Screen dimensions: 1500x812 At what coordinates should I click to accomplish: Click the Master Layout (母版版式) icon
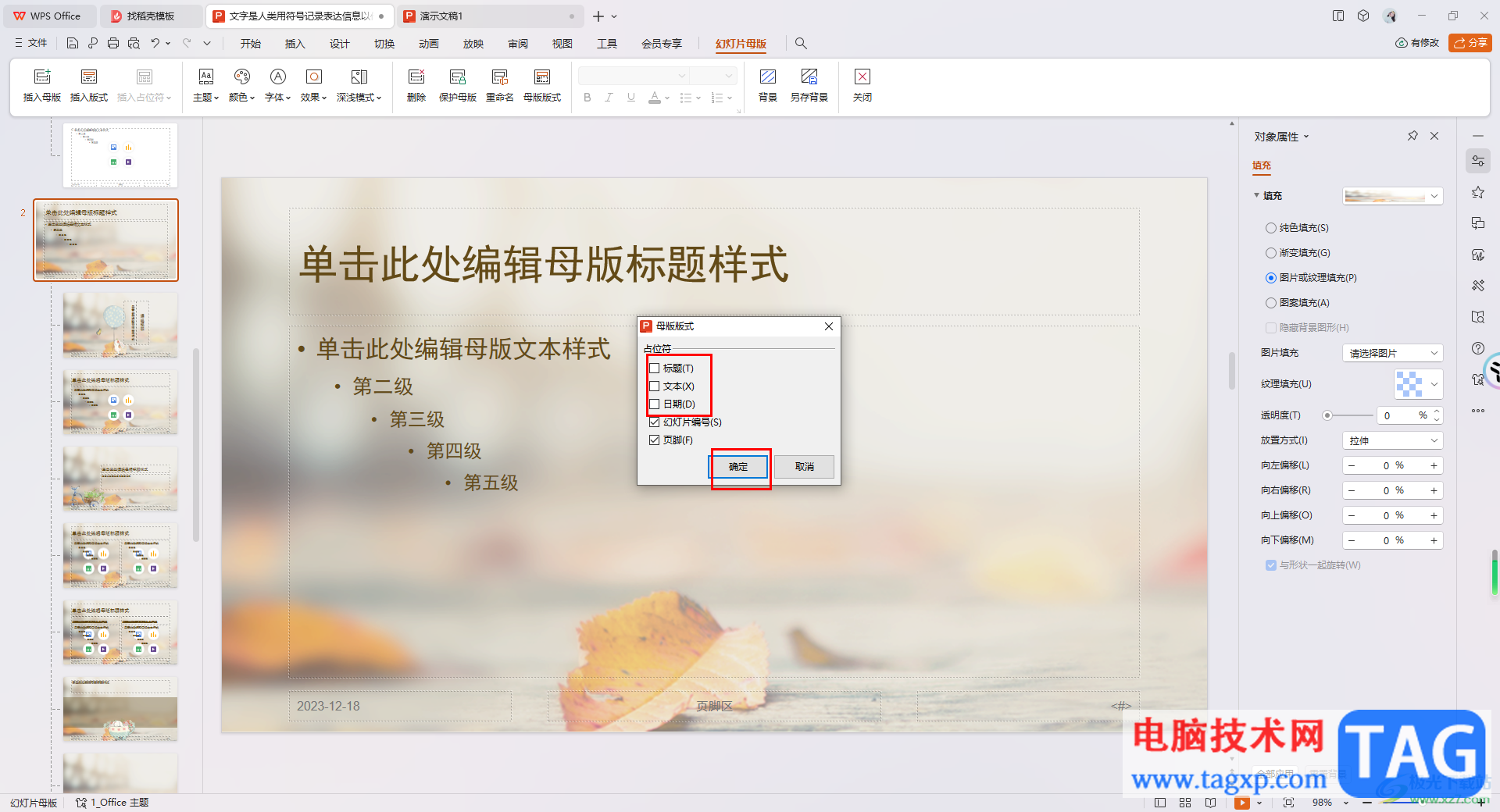542,77
